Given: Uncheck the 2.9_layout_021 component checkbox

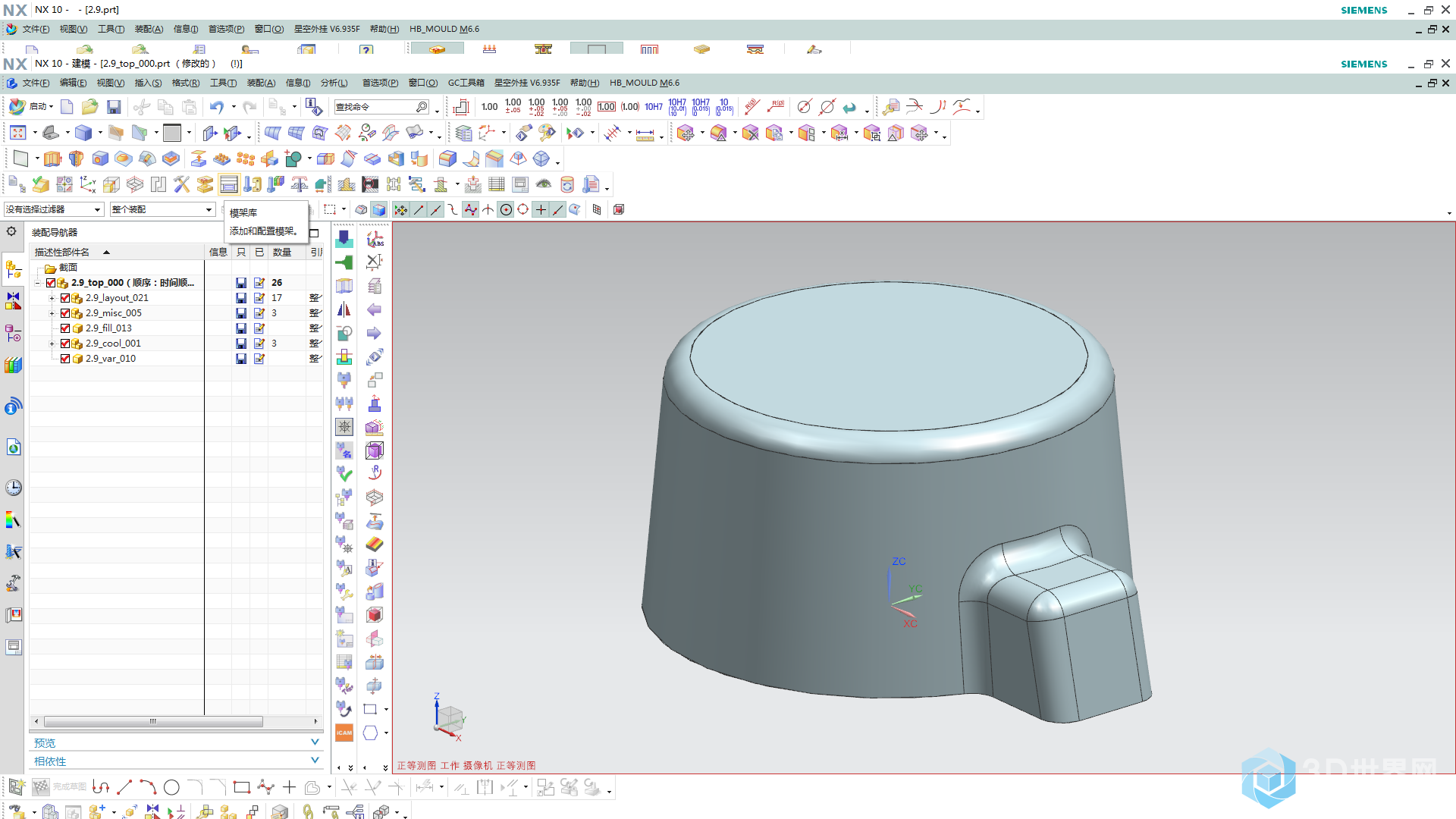Looking at the screenshot, I should pyautogui.click(x=65, y=298).
